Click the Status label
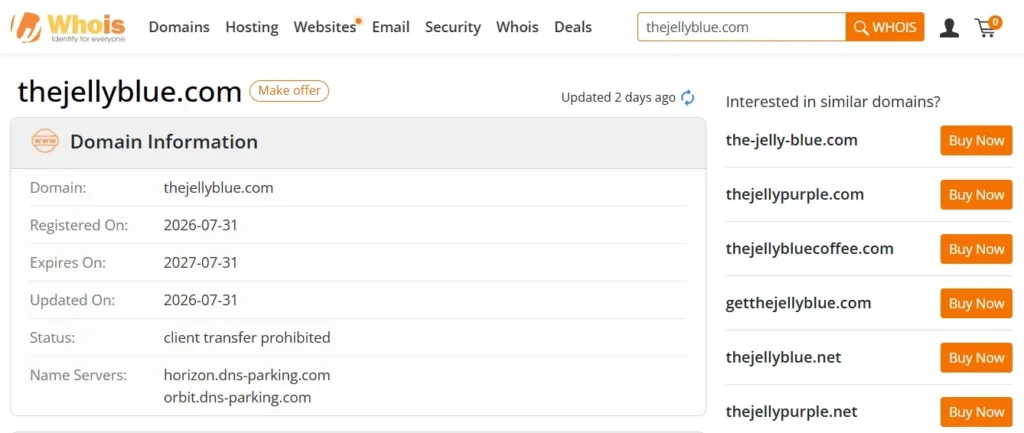The height and width of the screenshot is (433, 1024). click(x=52, y=338)
